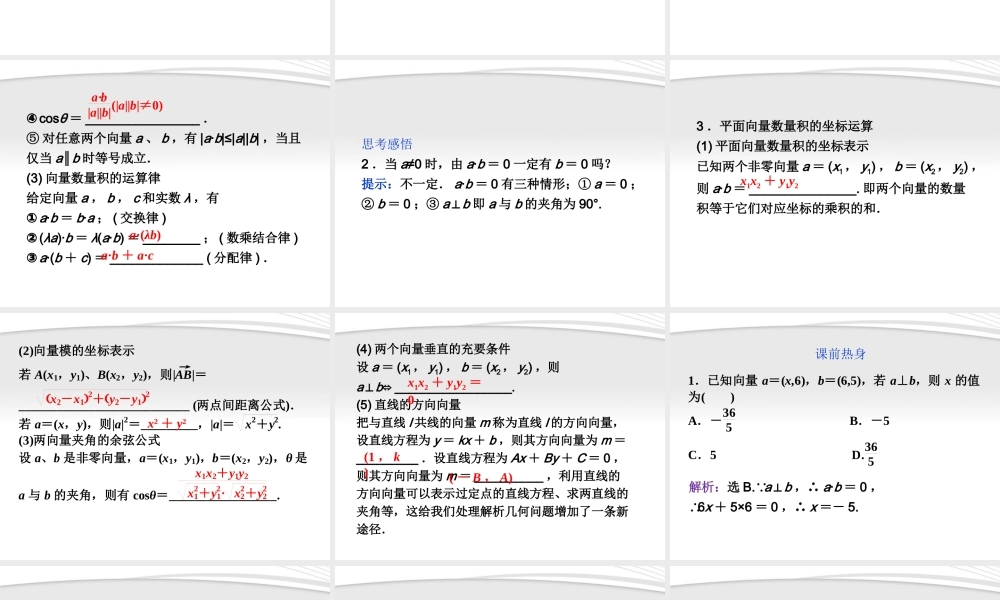Open the '思考感悟' slide thumbnail
The height and width of the screenshot is (600, 1000).
[x=499, y=183]
